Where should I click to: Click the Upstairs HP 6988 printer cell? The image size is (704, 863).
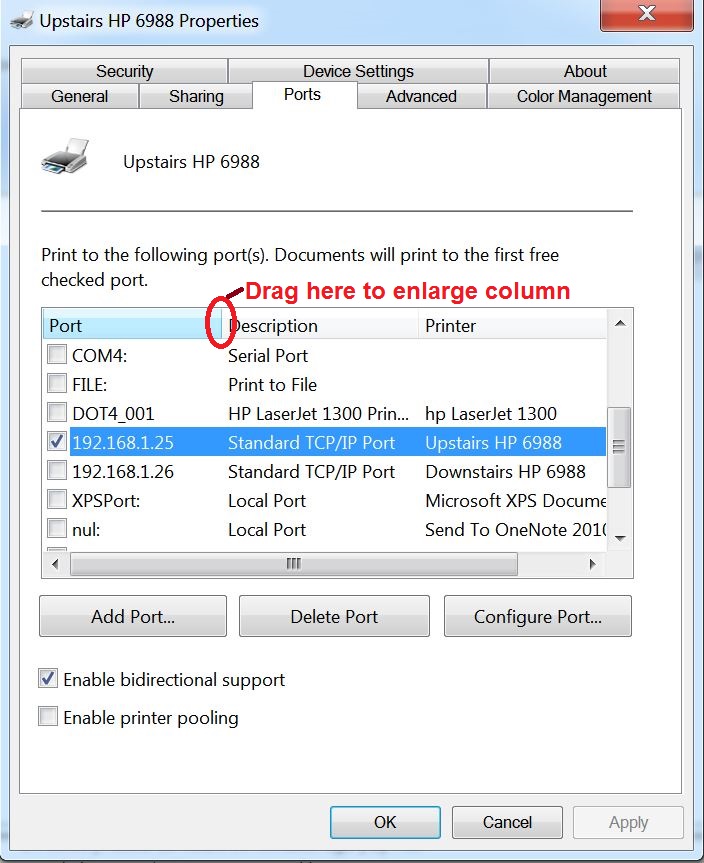(493, 443)
